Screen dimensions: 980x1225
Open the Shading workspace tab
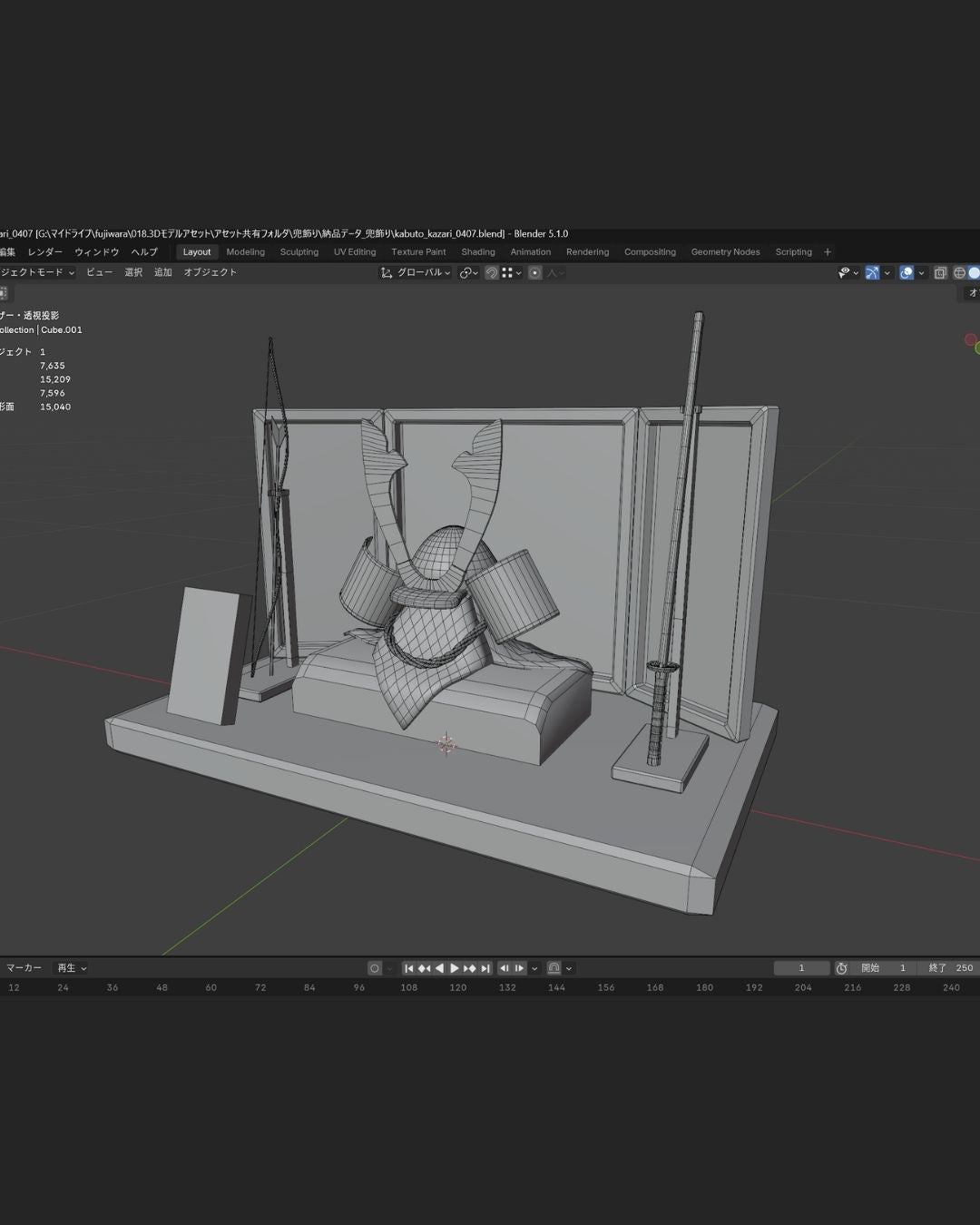478,252
